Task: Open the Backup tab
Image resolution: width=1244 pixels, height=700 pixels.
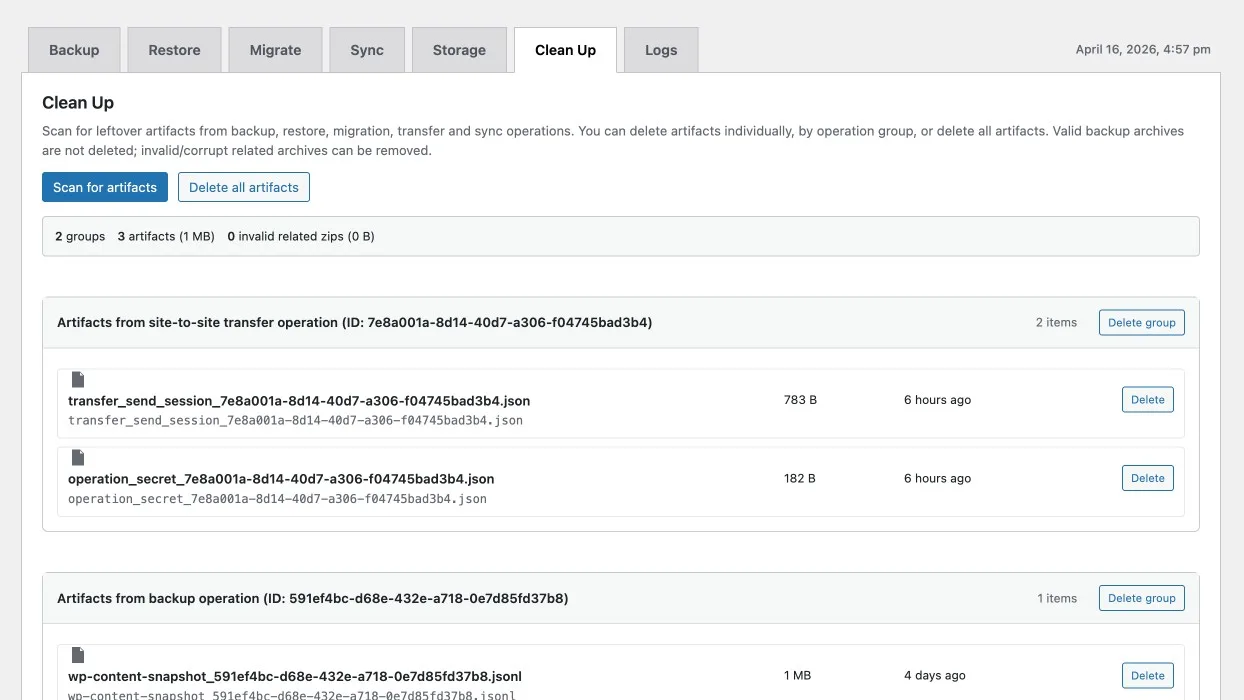Action: (x=74, y=50)
